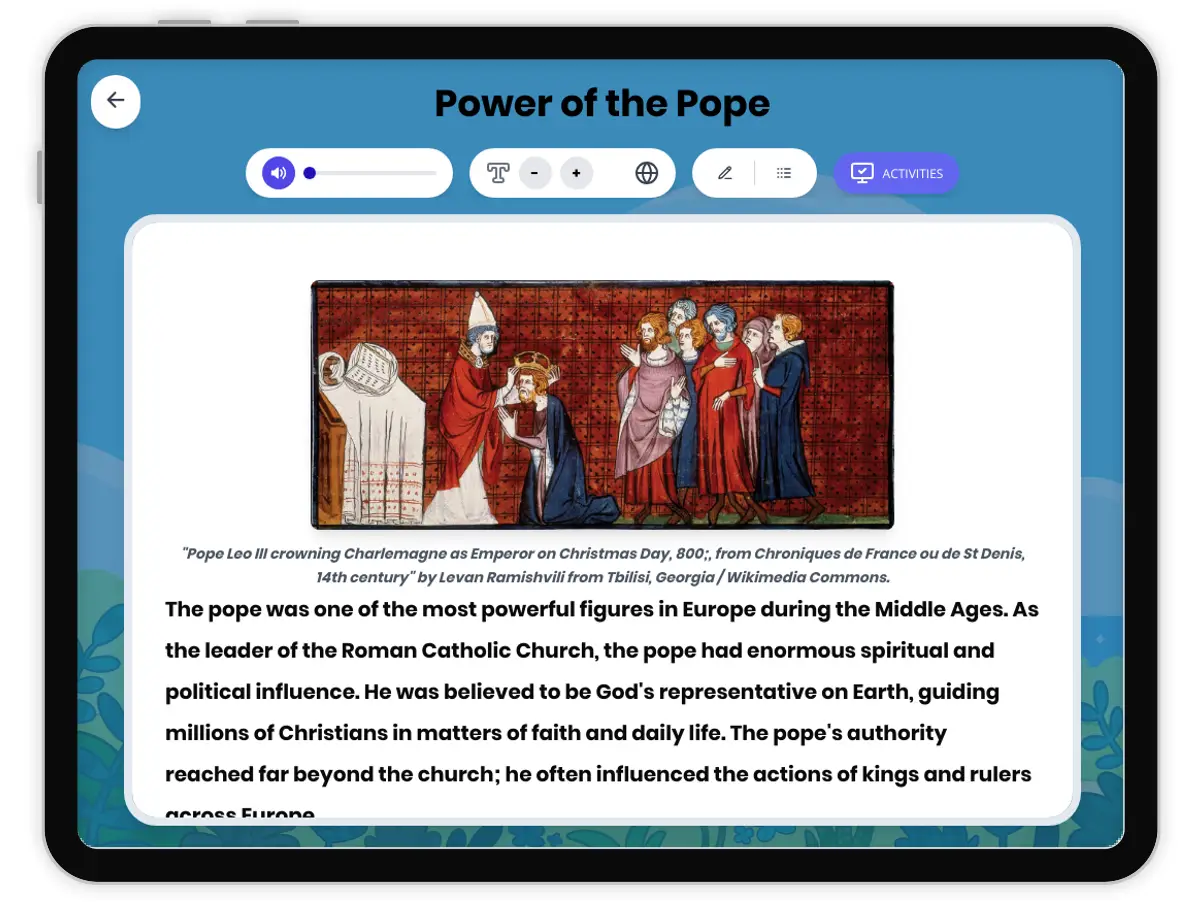Screen dimensions: 1200x906
Task: Click the monitor icon in Activities button
Action: click(861, 173)
